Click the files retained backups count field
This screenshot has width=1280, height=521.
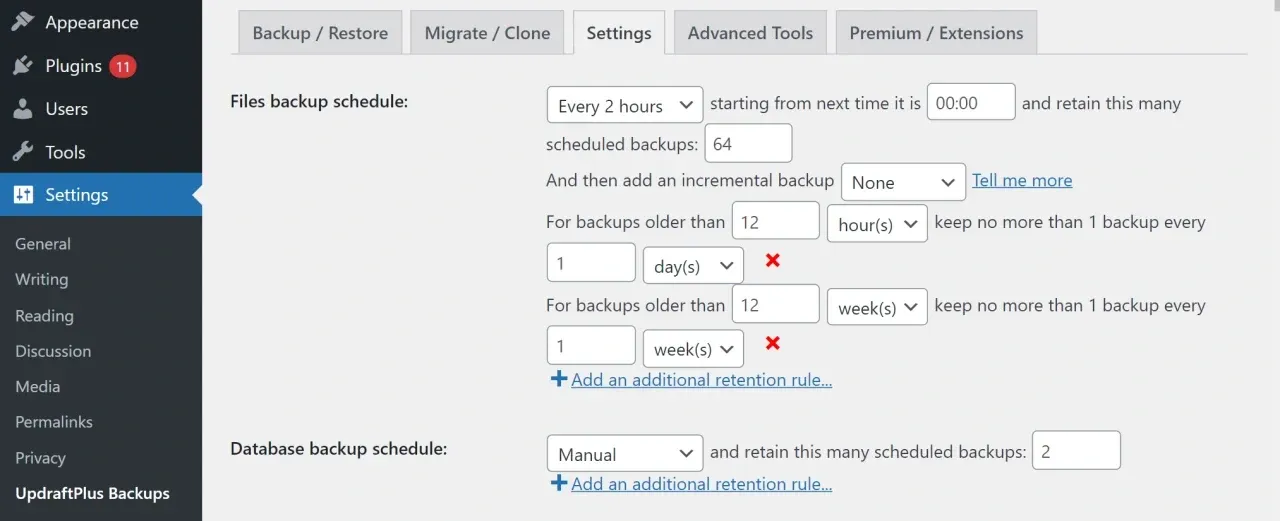748,144
